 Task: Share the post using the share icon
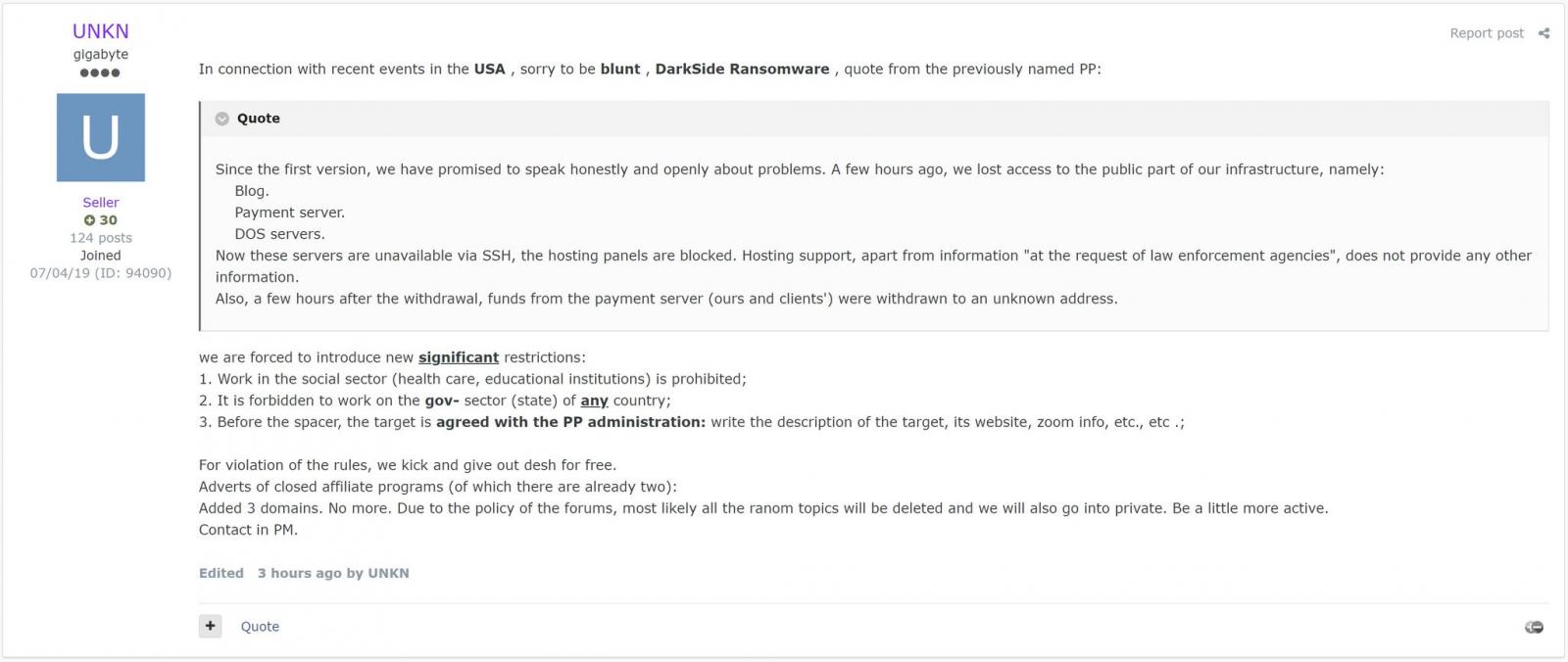pos(1546,32)
